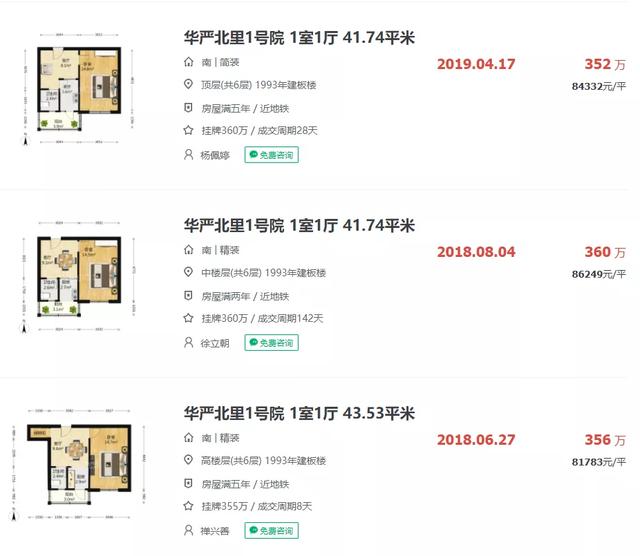
Task: Open second listing sold 2018.08.04
Action: (x=299, y=225)
